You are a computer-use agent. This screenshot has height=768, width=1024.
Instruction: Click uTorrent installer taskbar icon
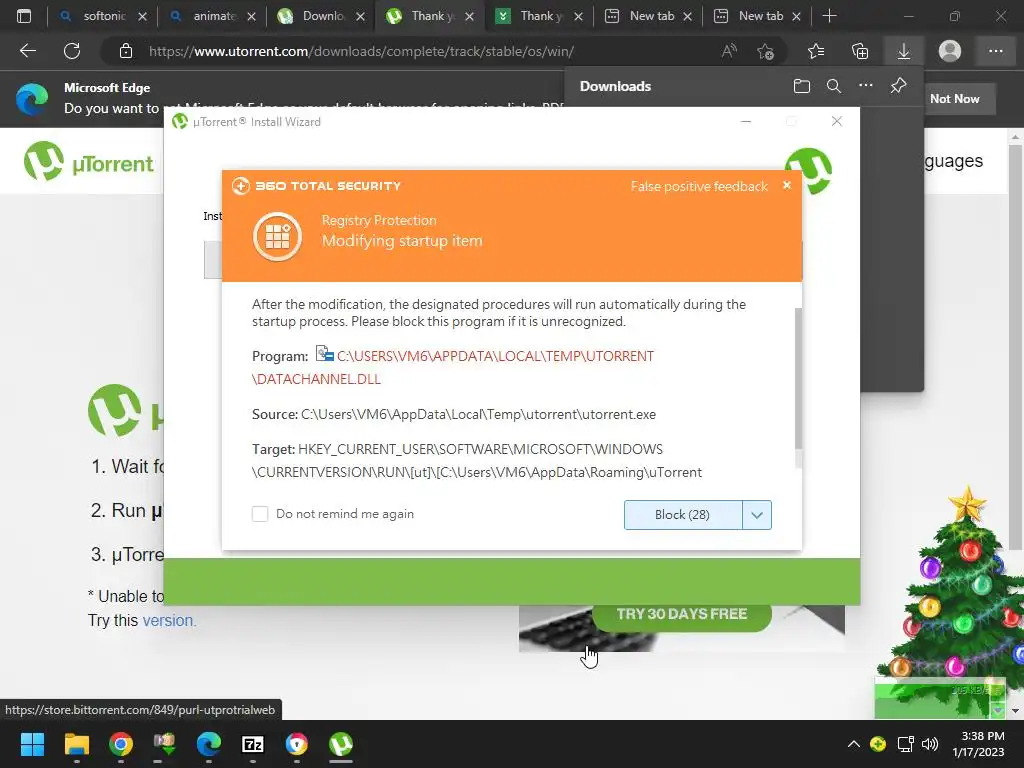point(341,744)
